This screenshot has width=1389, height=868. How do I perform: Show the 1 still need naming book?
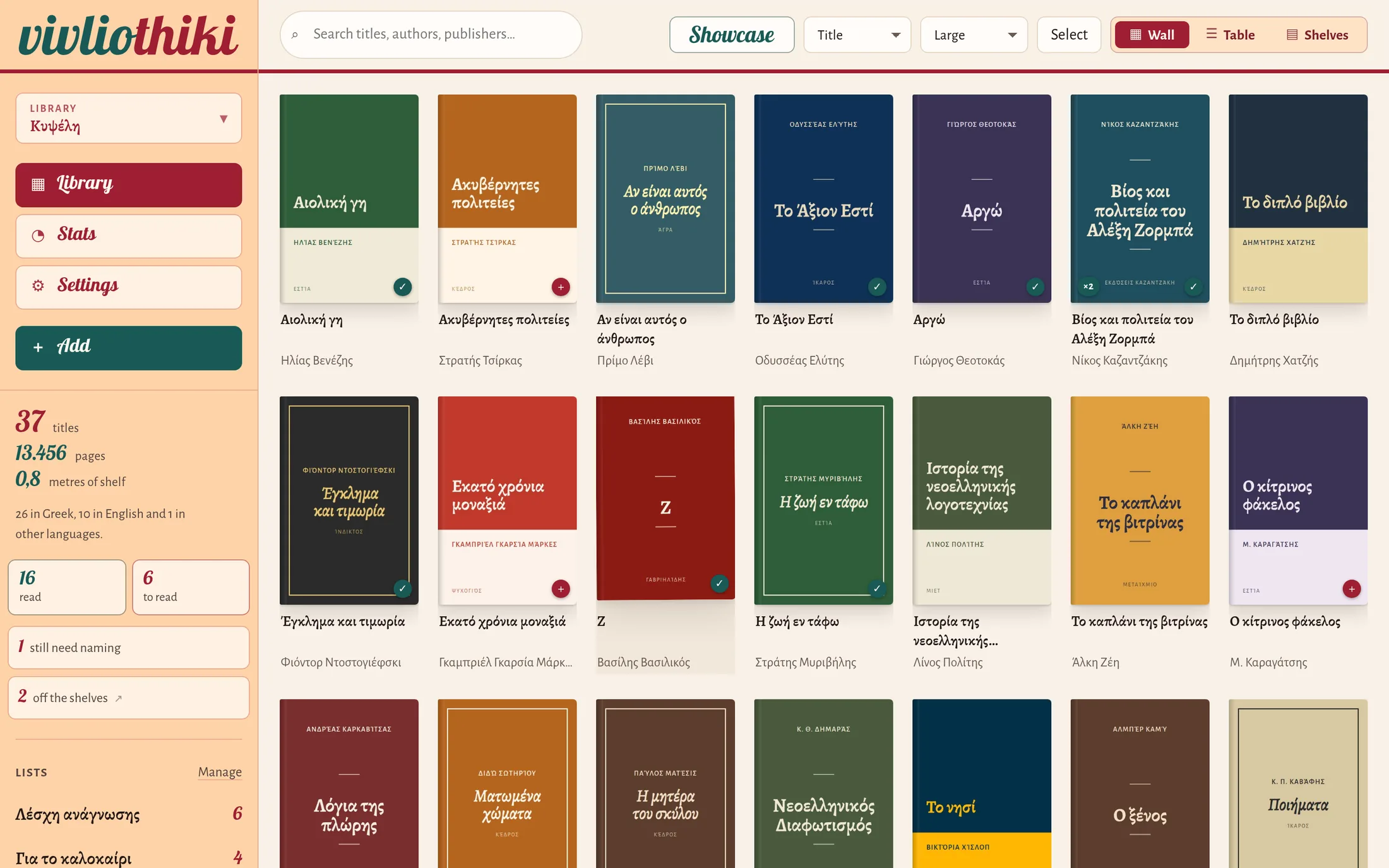point(129,648)
